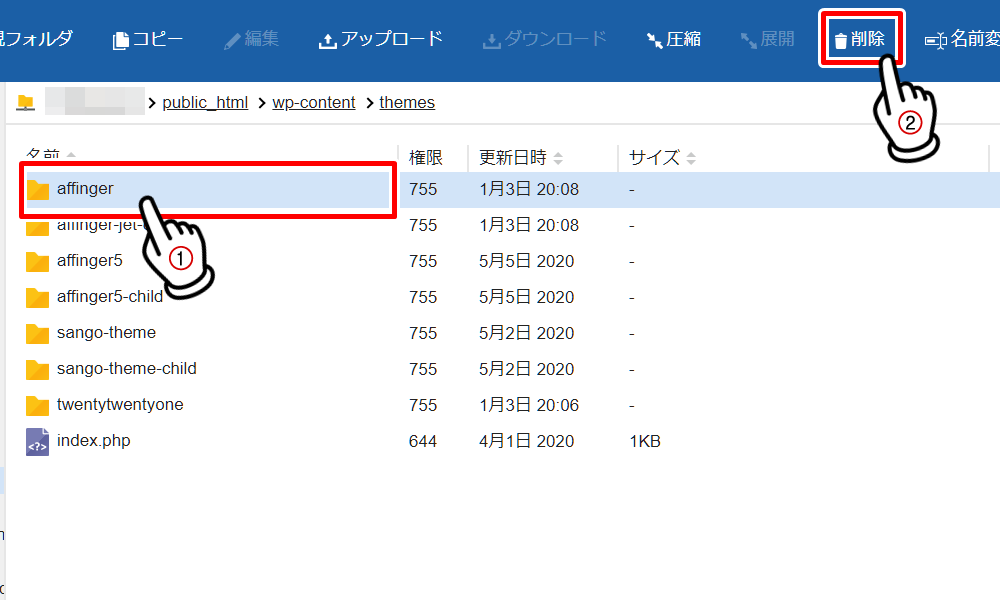Click the sango-theme-child folder icon
Viewport: 1000px width, 600px height.
pos(38,369)
